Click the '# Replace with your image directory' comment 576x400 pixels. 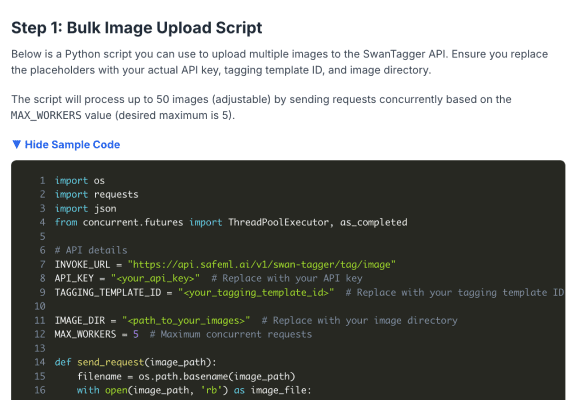360,320
